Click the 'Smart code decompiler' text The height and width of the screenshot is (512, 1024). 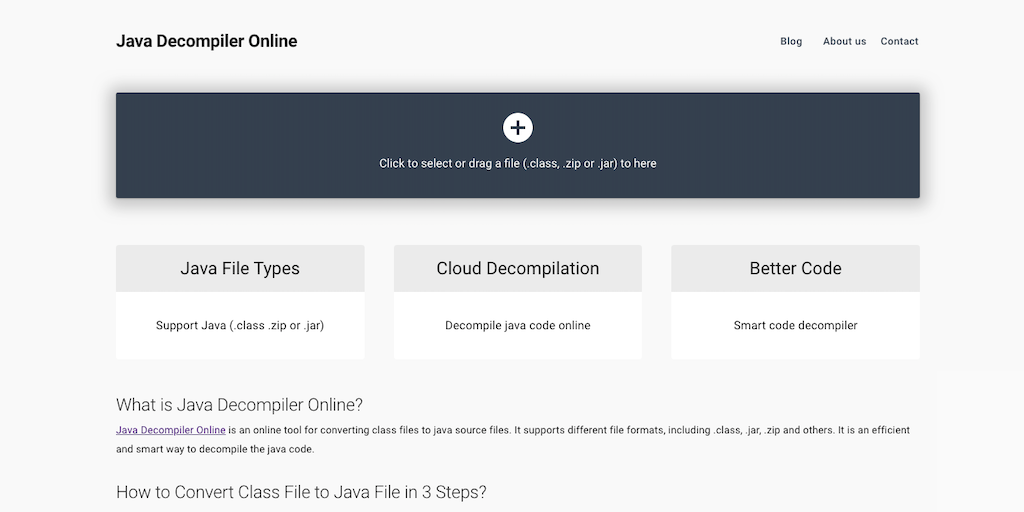[x=795, y=325]
